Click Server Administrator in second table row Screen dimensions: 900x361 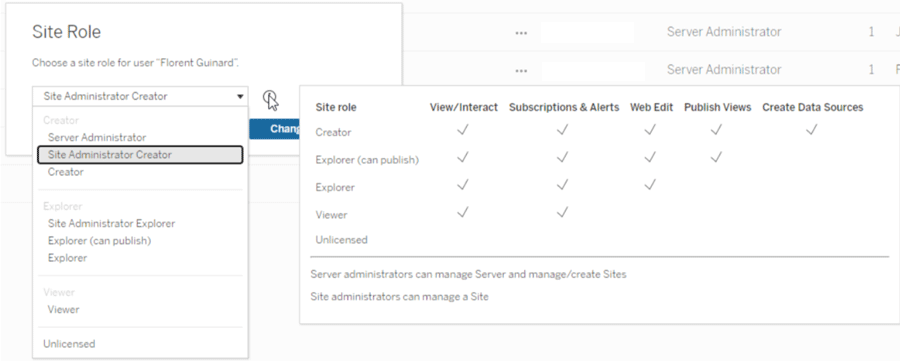click(x=724, y=69)
